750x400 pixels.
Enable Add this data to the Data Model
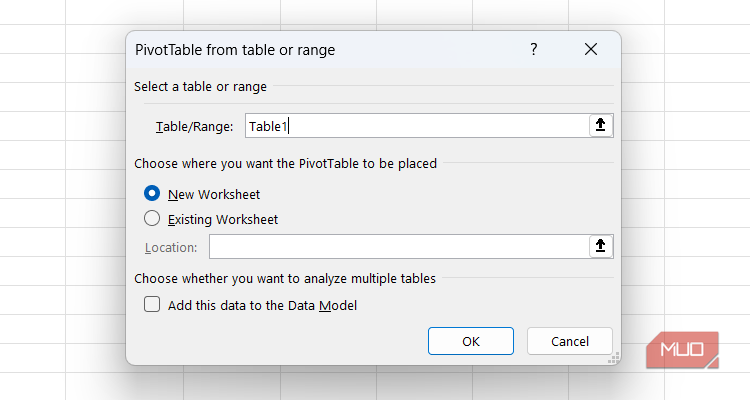152,304
